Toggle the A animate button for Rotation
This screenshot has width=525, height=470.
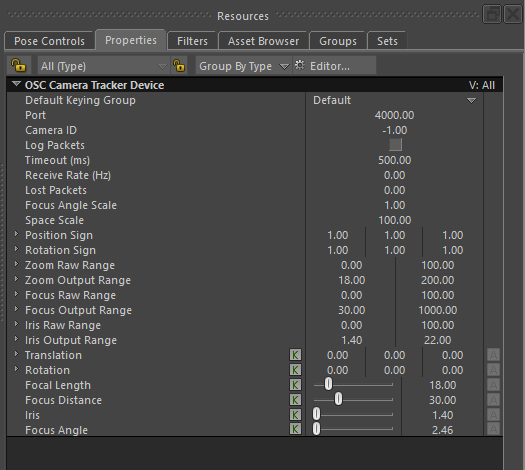[x=493, y=370]
